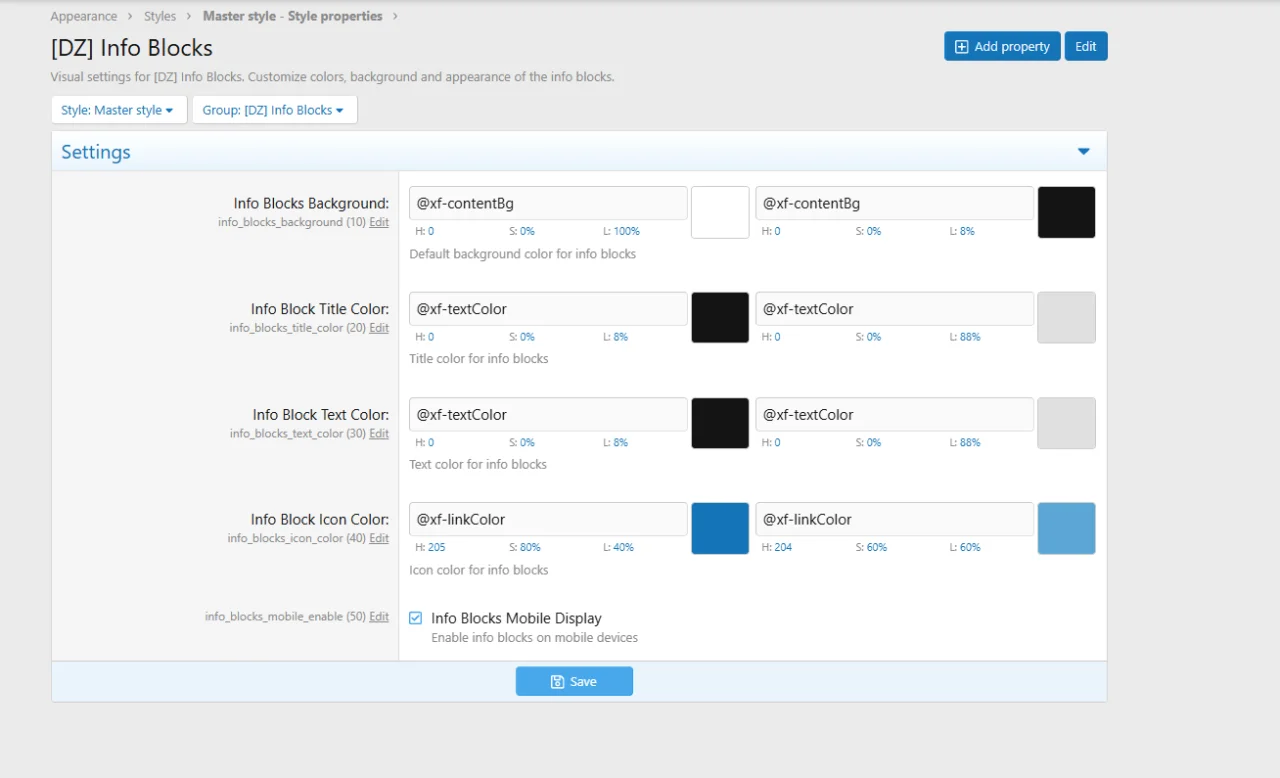Image resolution: width=1280 pixels, height=778 pixels.
Task: Toggle the Info Blocks Mobile Display checkbox
Action: click(x=416, y=618)
